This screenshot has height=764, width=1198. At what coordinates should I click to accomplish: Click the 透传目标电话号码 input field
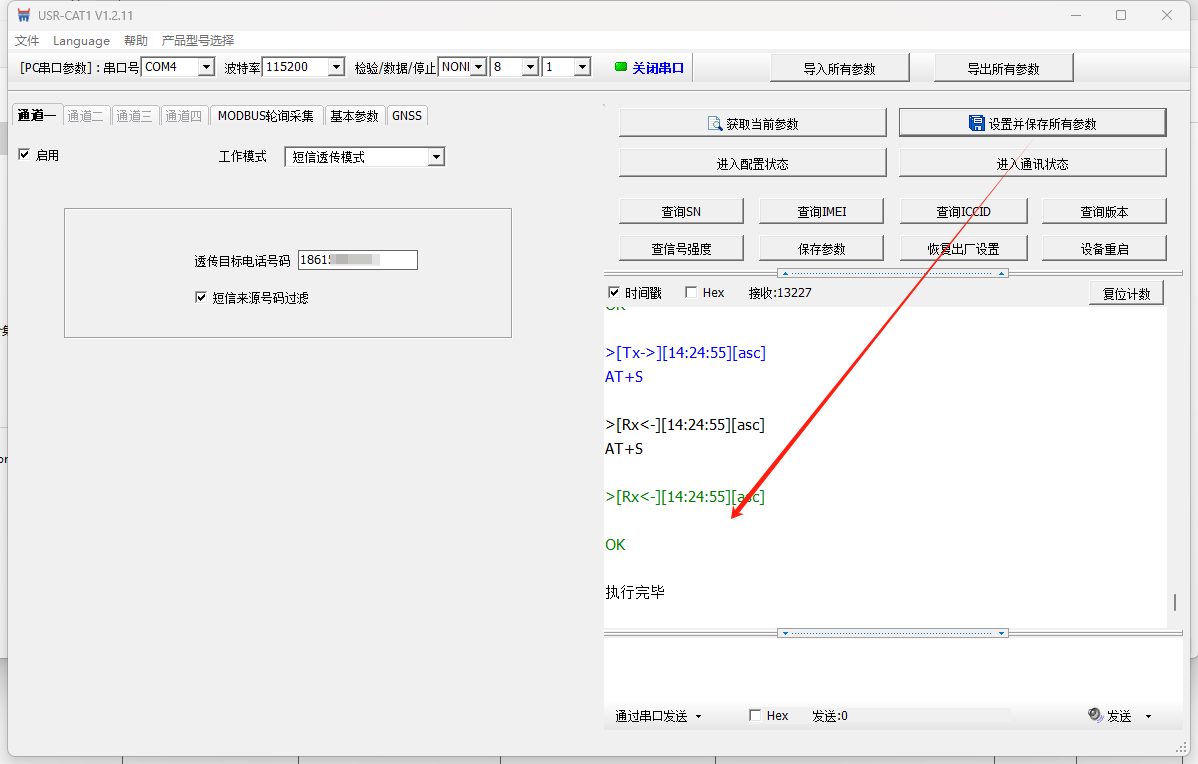[357, 260]
